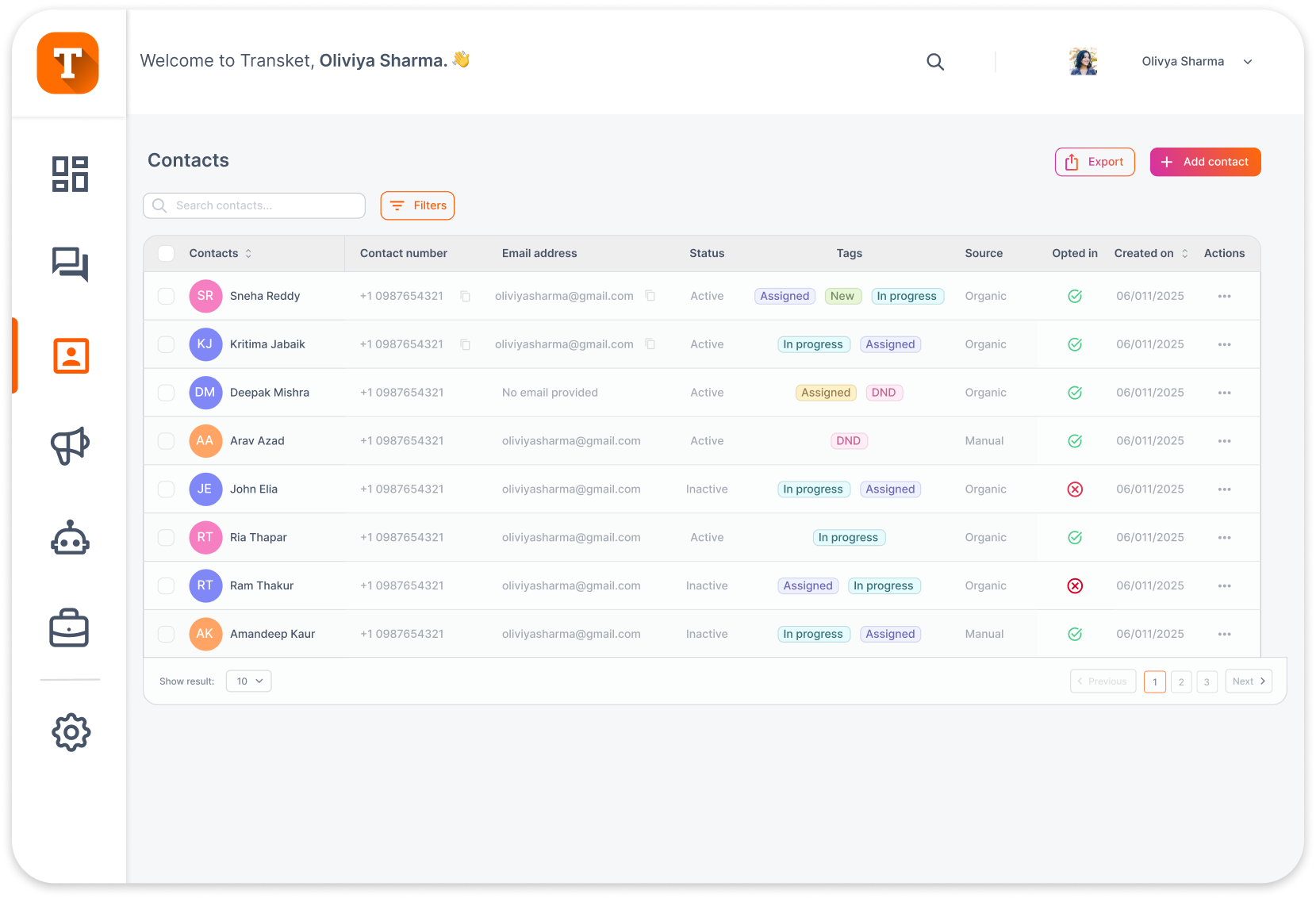Toggle the select-all contacts checkbox

coord(166,254)
